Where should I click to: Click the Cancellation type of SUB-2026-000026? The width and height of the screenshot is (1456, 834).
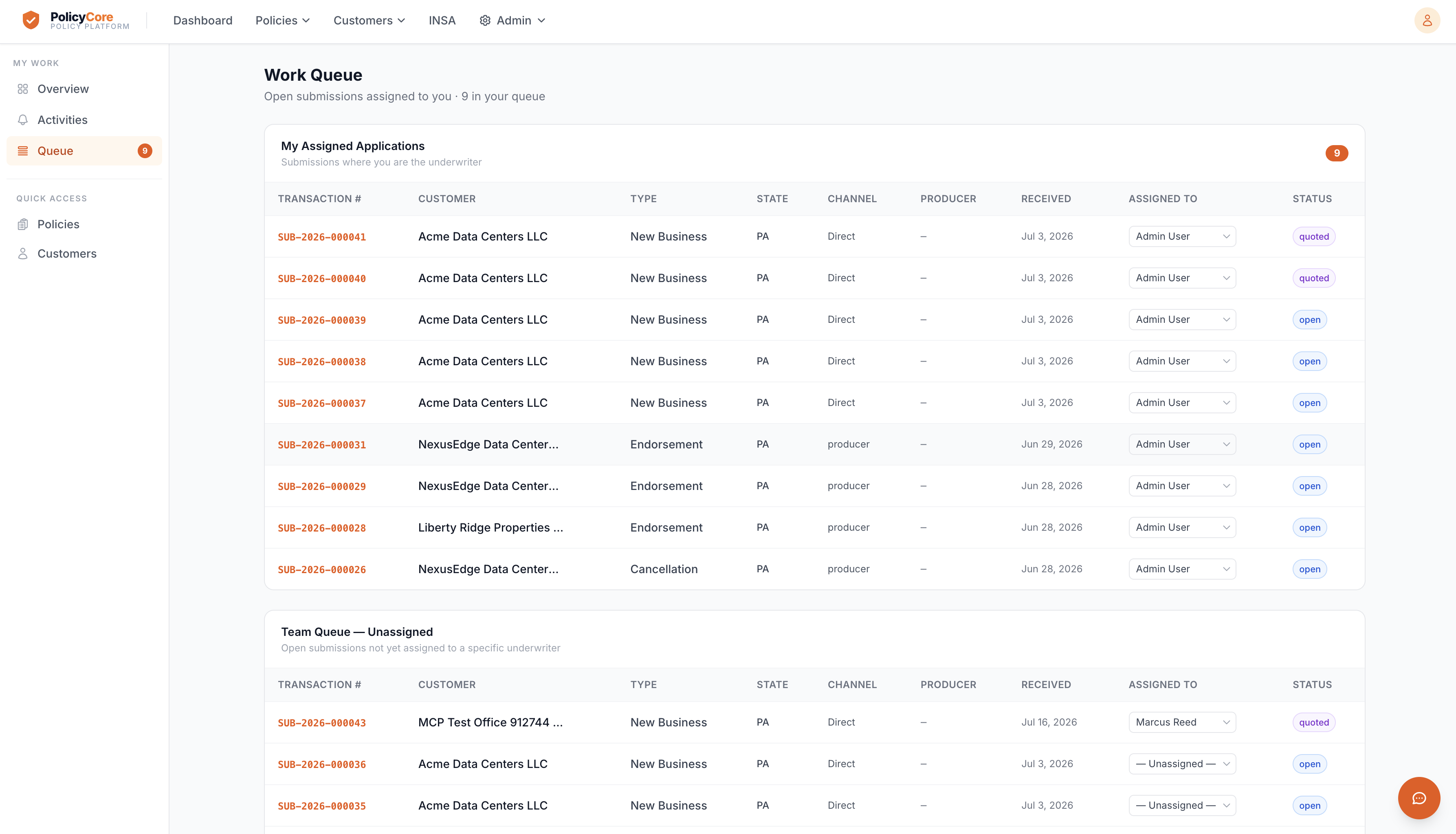[x=664, y=569]
